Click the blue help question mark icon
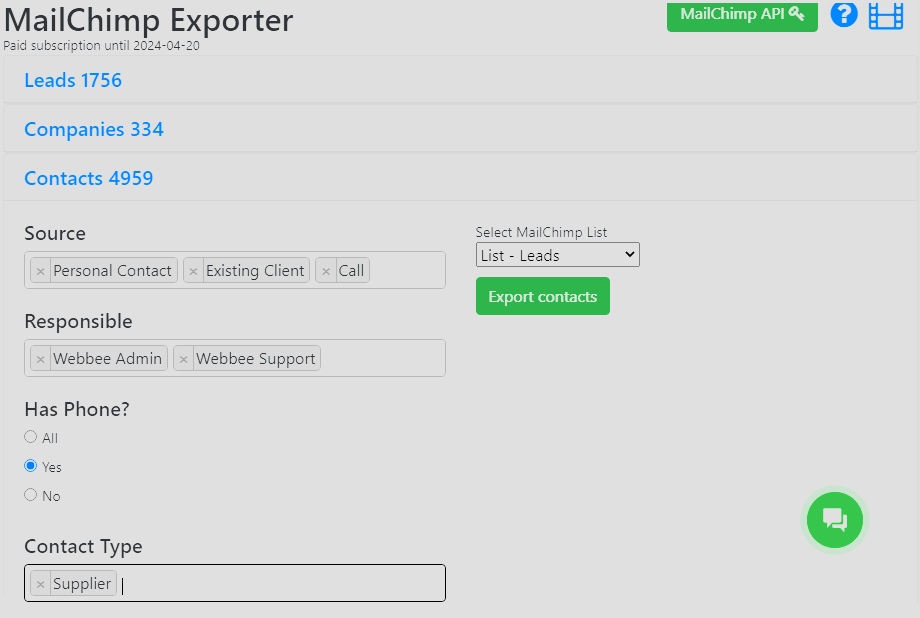Screen dimensions: 920x618 coord(844,15)
